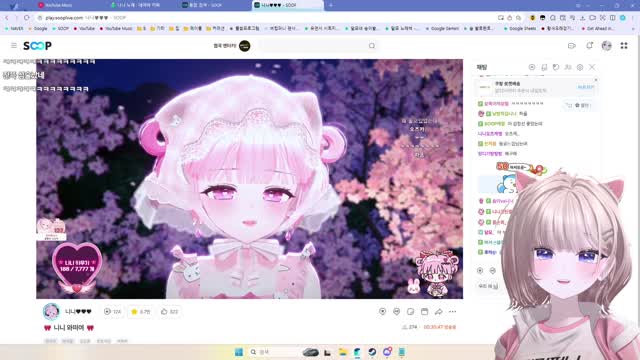Click the broadcast camera icon in header
The image size is (640, 360).
coord(571,46)
